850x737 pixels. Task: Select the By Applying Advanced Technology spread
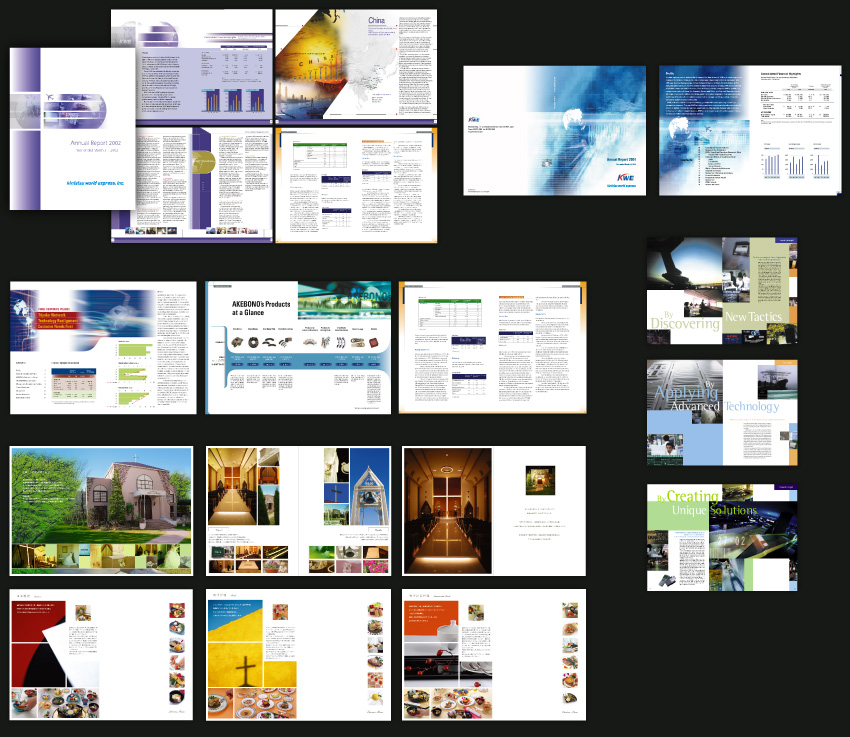coord(722,412)
